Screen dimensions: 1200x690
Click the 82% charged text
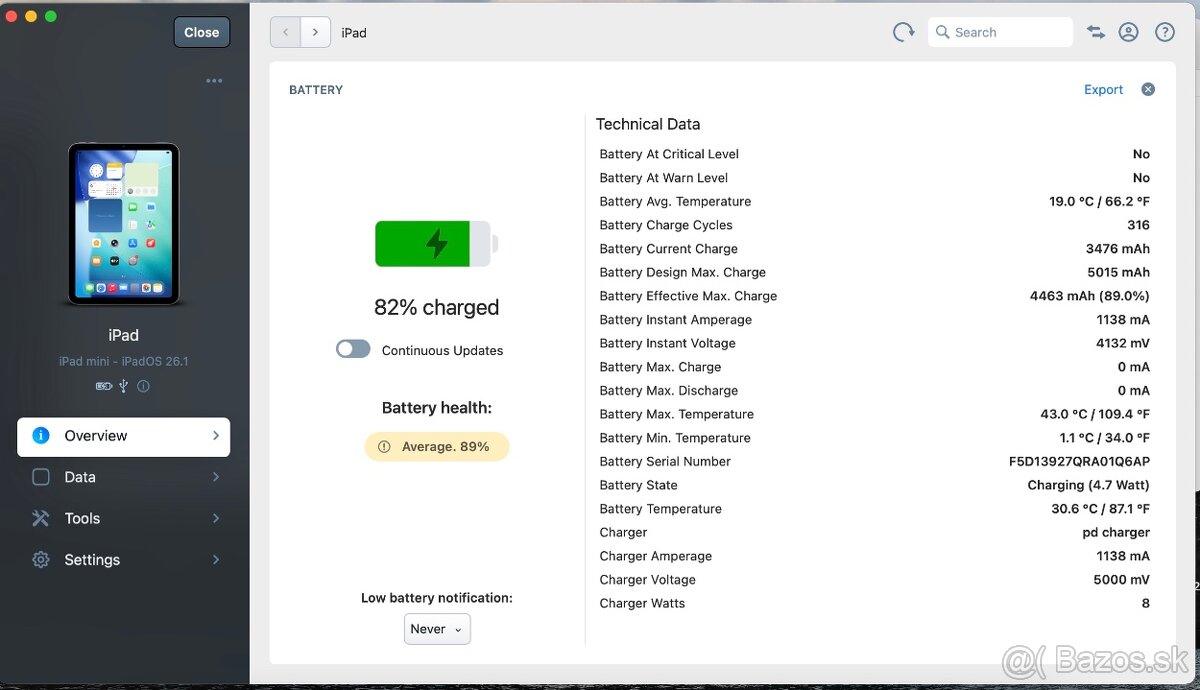coord(436,308)
